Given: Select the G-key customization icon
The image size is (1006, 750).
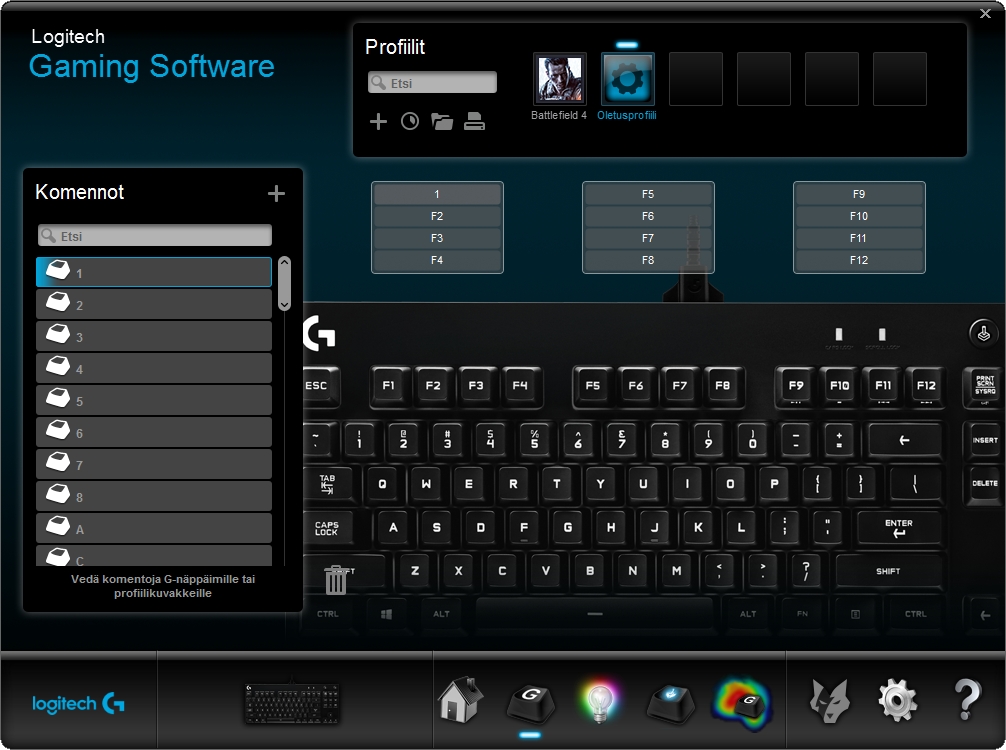Looking at the screenshot, I should click(531, 703).
